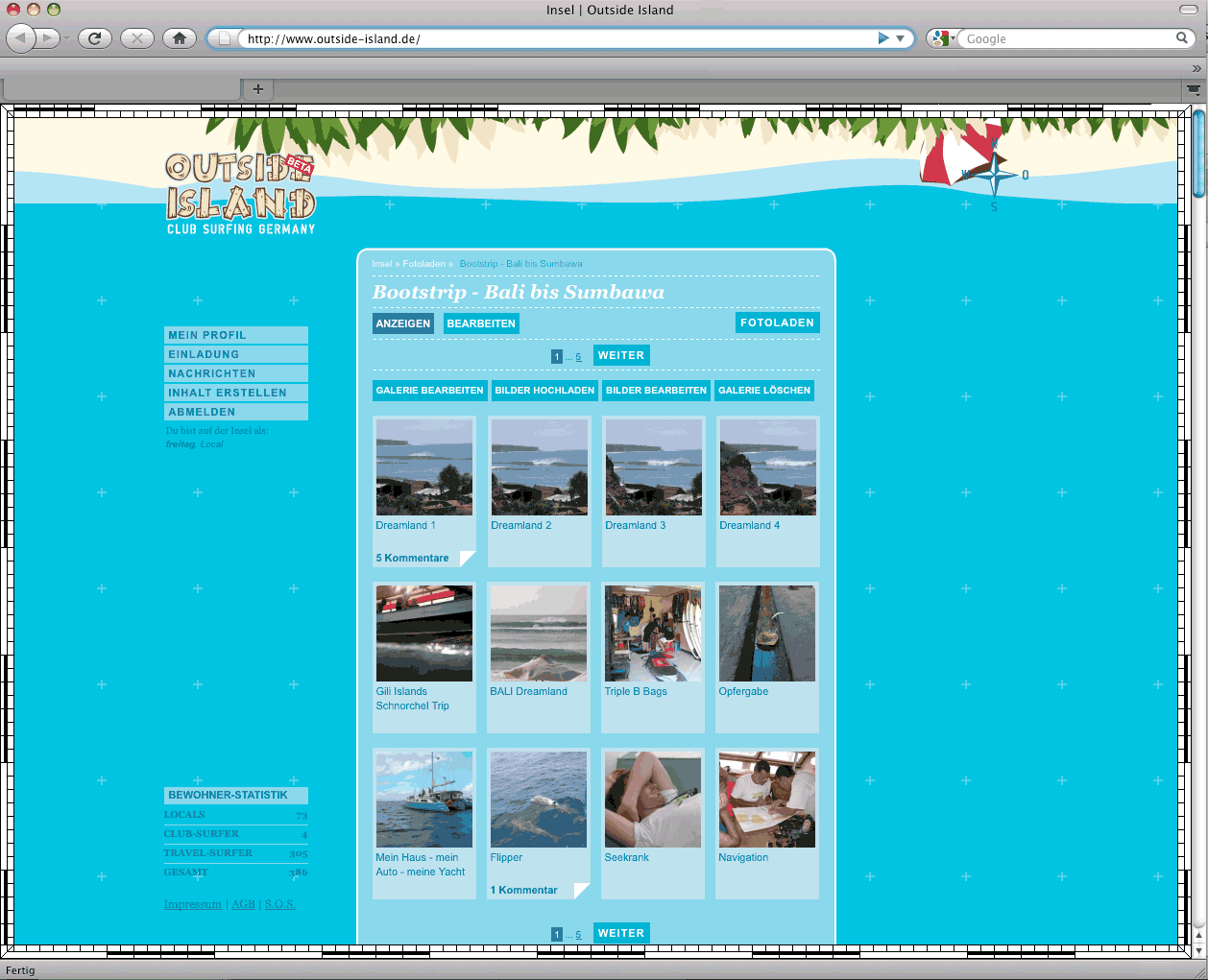Click the URL address field
Viewport: 1208px width, 980px height.
[557, 38]
